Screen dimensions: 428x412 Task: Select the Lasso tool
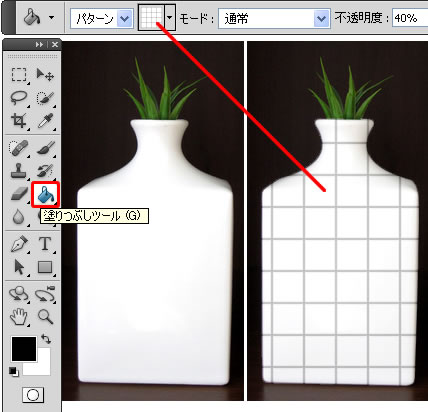pos(19,98)
